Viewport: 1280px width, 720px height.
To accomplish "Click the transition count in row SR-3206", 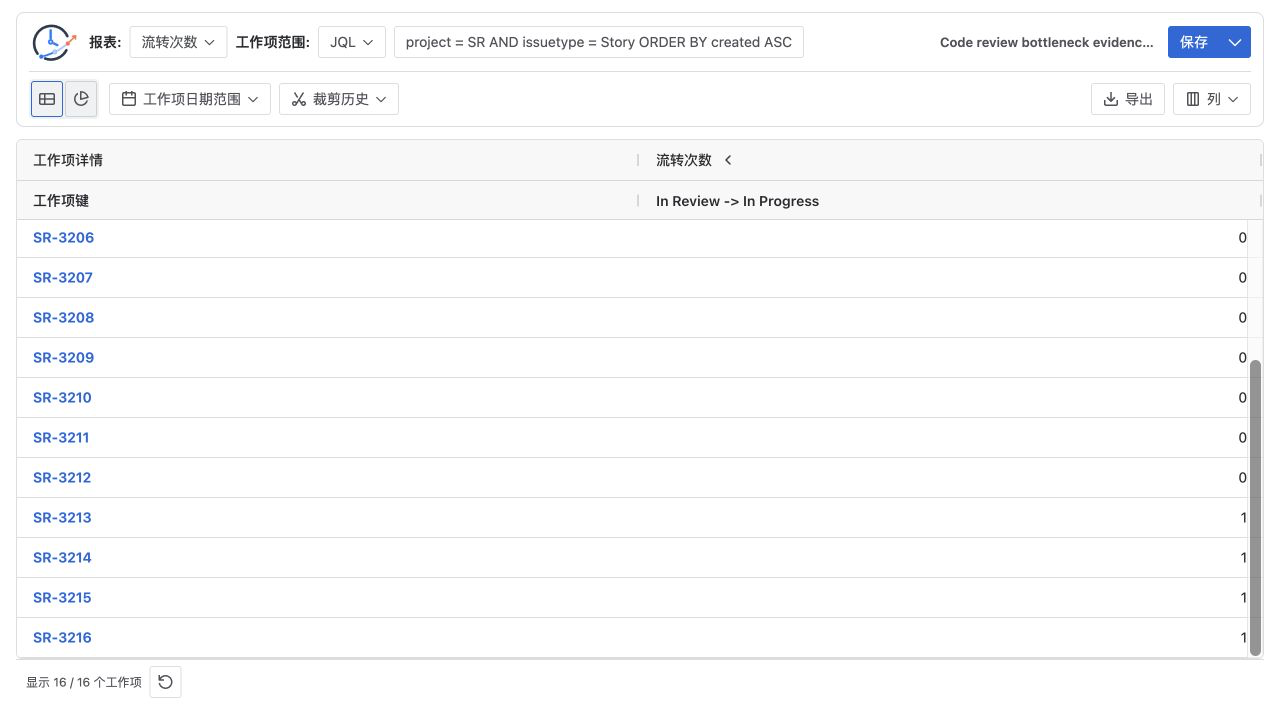I will point(1243,238).
